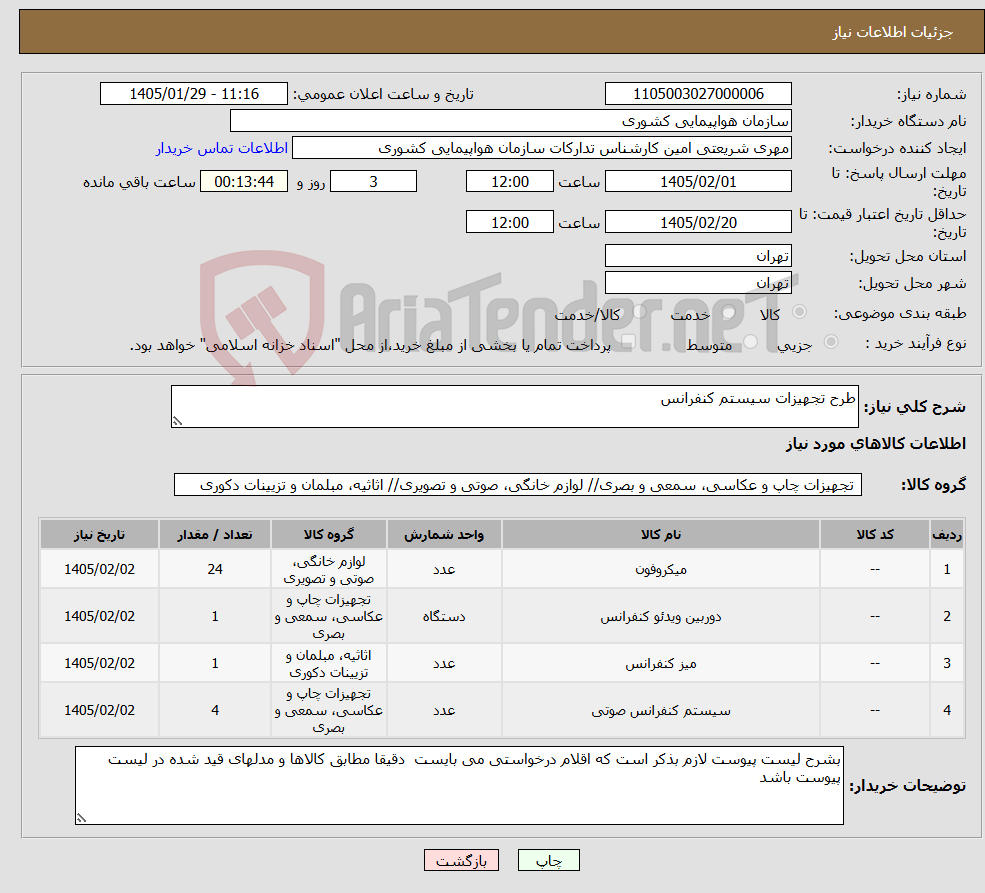The image size is (985, 893).
Task: Click the بازگشت back button
Action: (x=461, y=860)
